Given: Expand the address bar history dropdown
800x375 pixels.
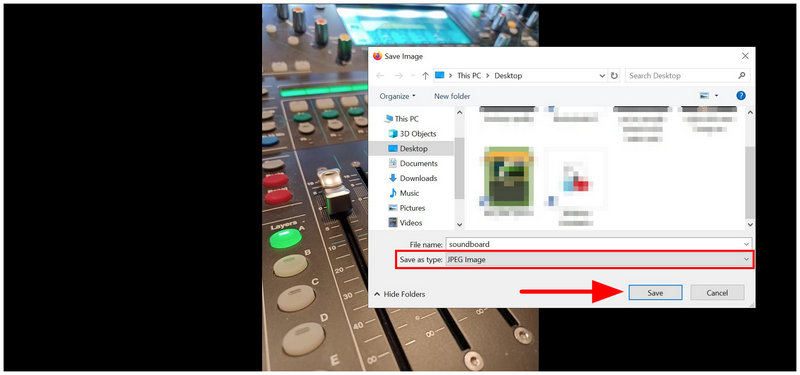Looking at the screenshot, I should coord(602,76).
